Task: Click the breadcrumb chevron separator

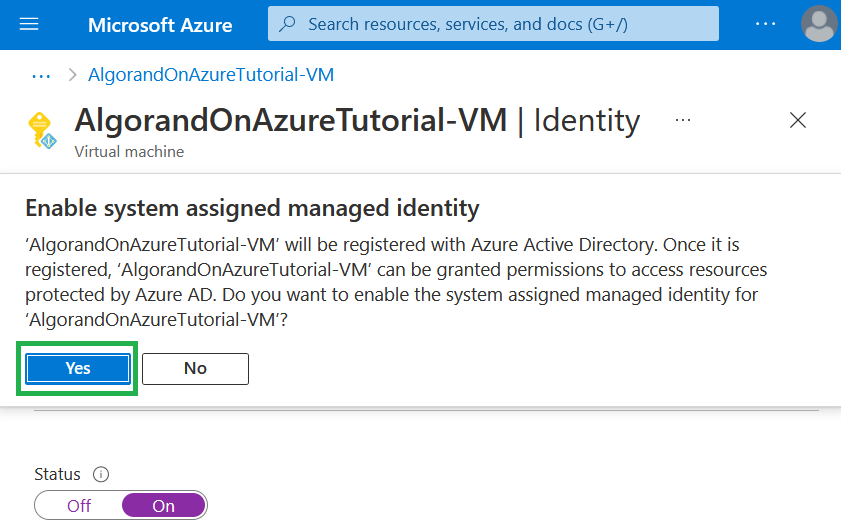Action: click(x=72, y=75)
